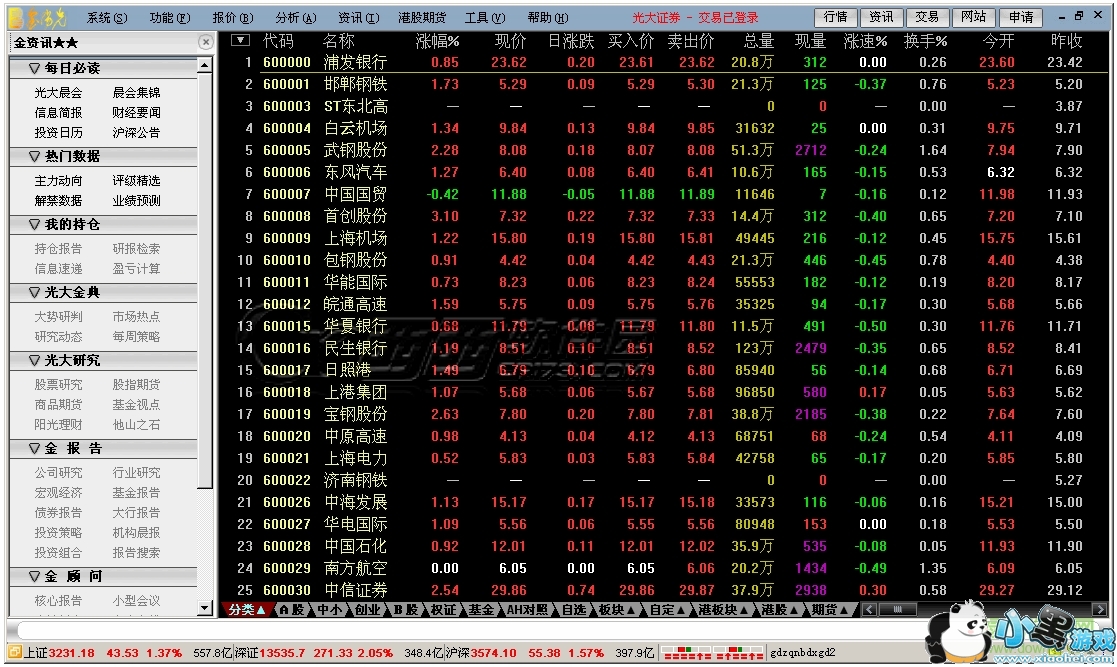
Task: Switch to the 自选 bottom tab
Action: (573, 610)
